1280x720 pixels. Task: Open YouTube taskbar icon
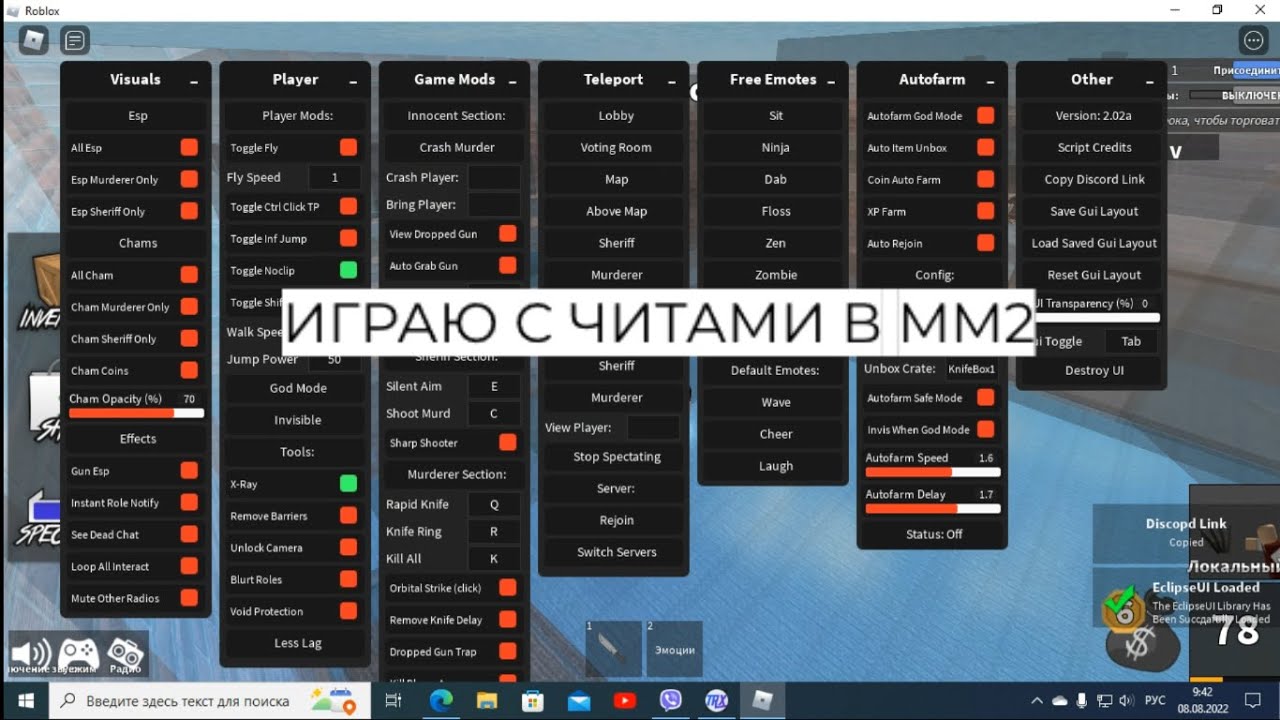(625, 701)
